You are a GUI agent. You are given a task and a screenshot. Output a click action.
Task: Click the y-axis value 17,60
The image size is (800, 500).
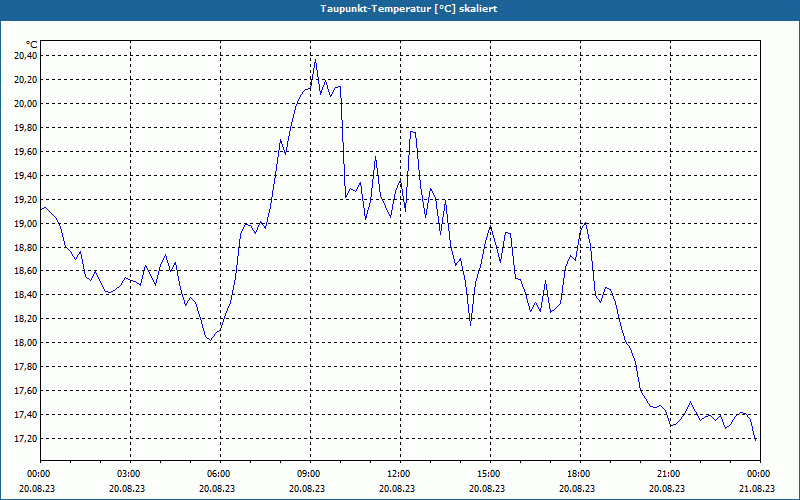tap(25, 391)
